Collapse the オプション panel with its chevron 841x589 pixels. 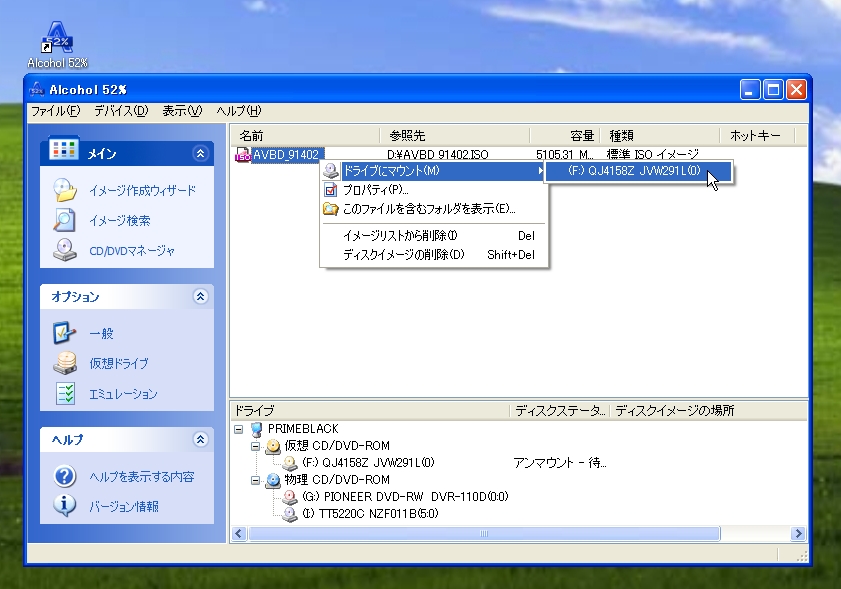200,296
